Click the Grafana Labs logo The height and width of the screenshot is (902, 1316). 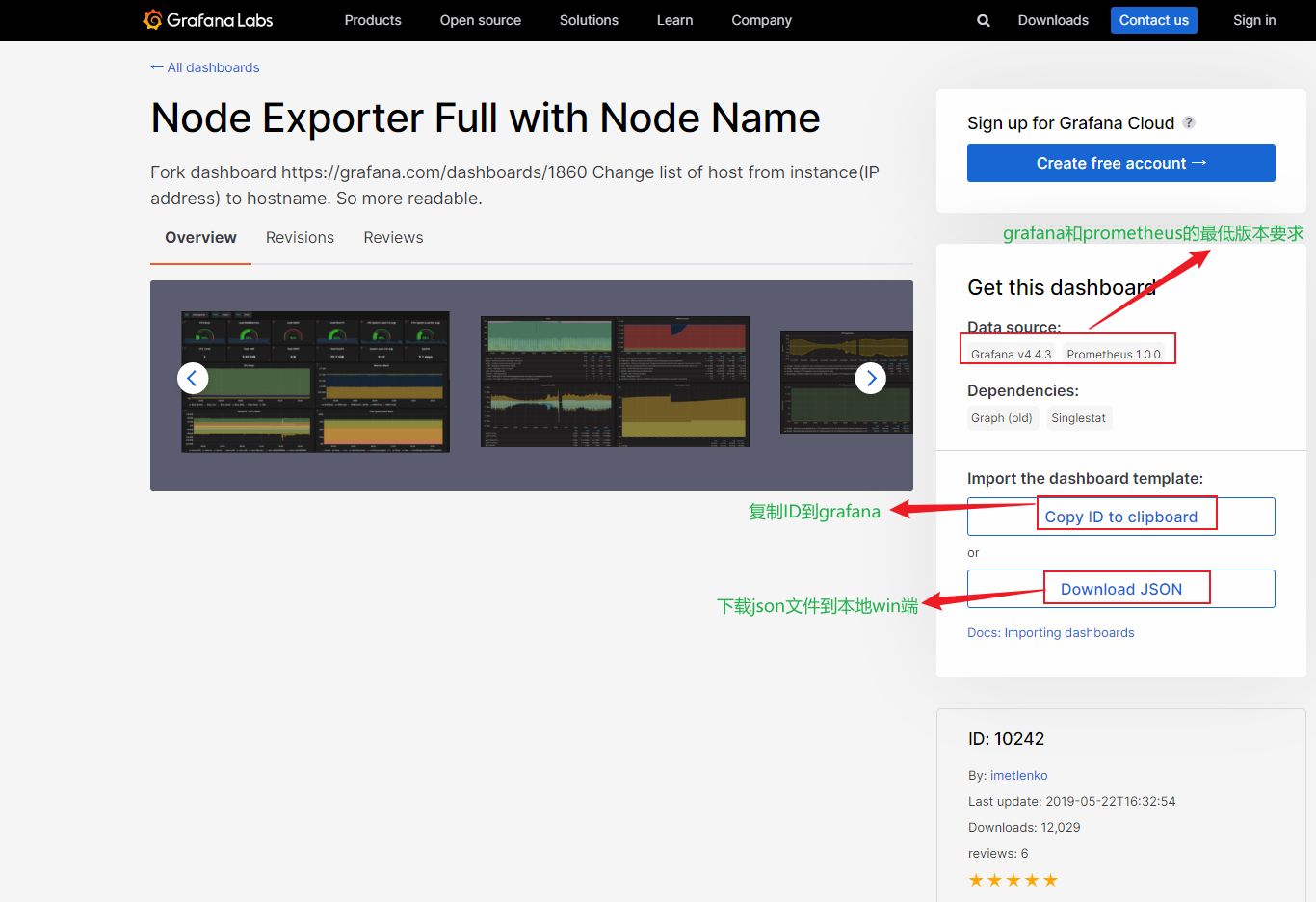coord(208,20)
